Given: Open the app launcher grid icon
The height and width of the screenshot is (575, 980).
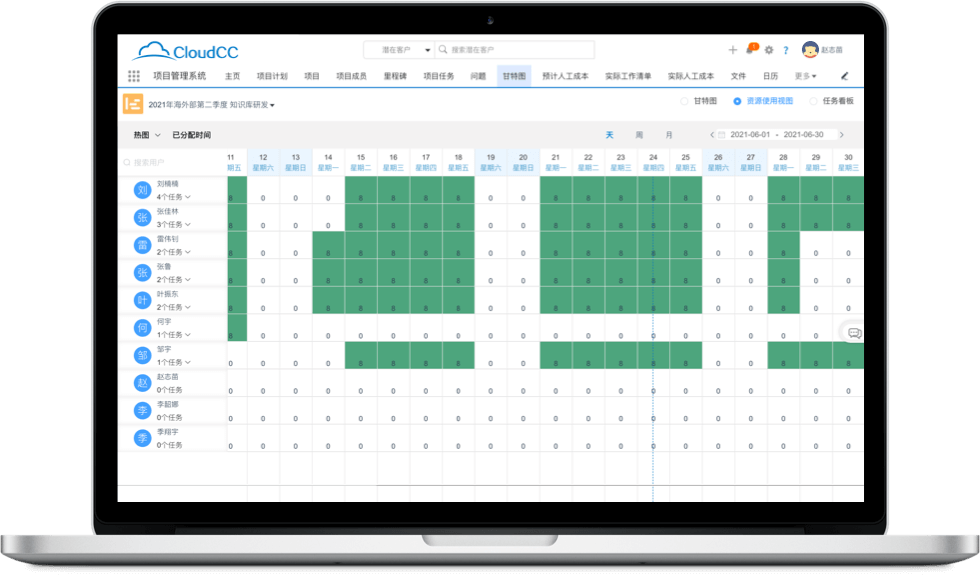Looking at the screenshot, I should point(134,76).
